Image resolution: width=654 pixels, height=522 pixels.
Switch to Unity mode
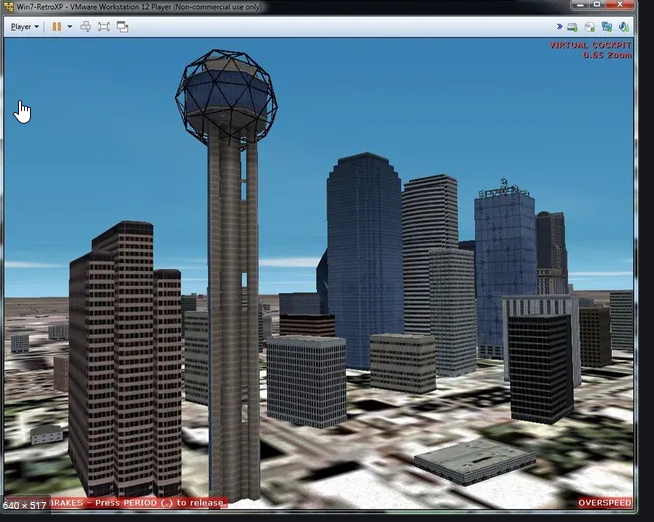(x=122, y=26)
